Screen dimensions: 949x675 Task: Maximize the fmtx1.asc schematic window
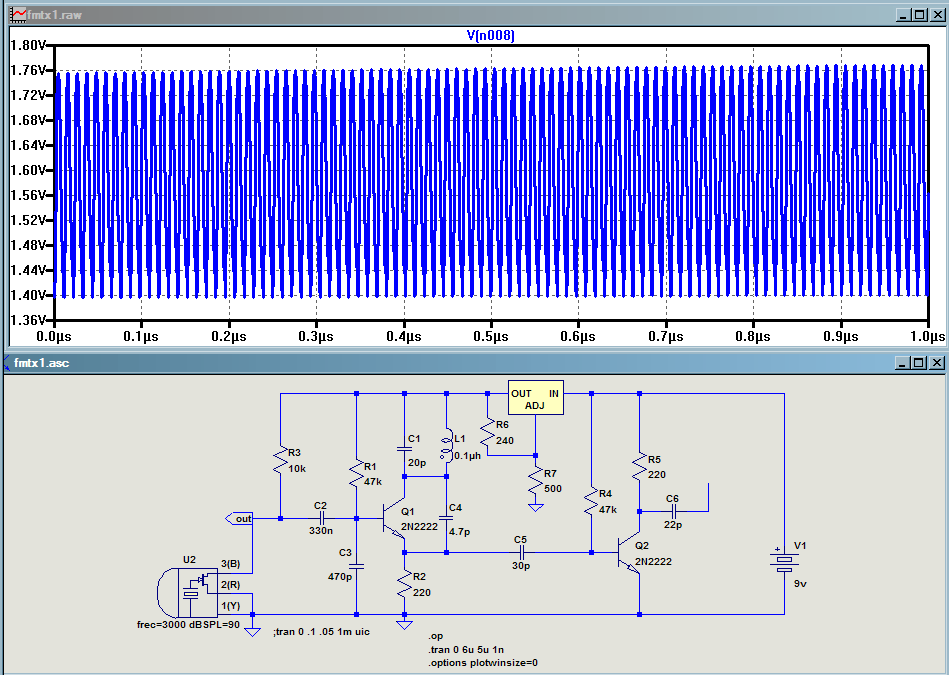tap(919, 363)
